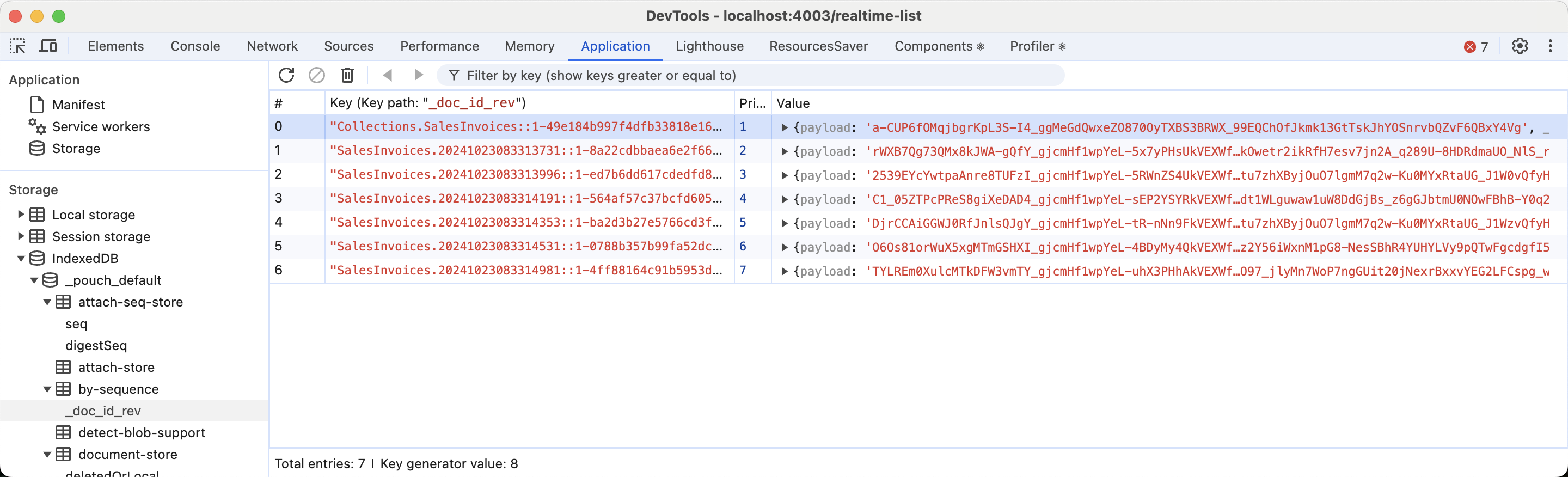
Task: Expand the Session storage tree node
Action: [21, 237]
